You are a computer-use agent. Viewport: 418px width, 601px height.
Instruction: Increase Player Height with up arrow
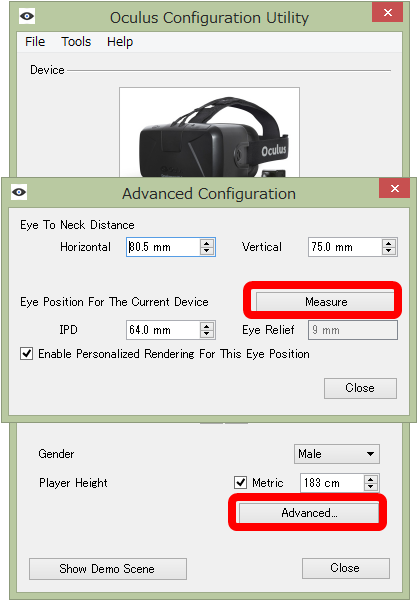tap(370, 479)
